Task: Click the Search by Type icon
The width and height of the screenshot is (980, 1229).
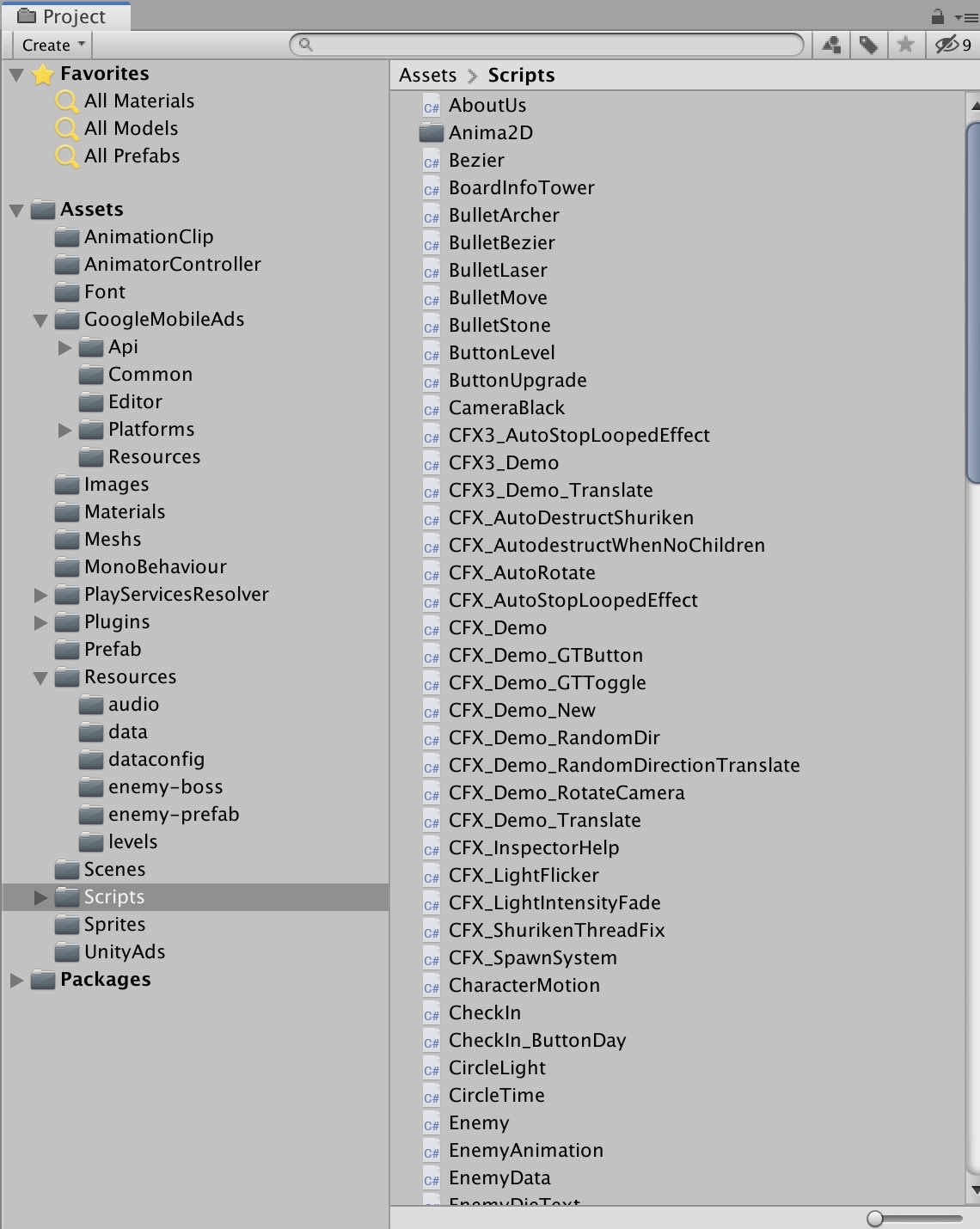Action: coord(831,45)
